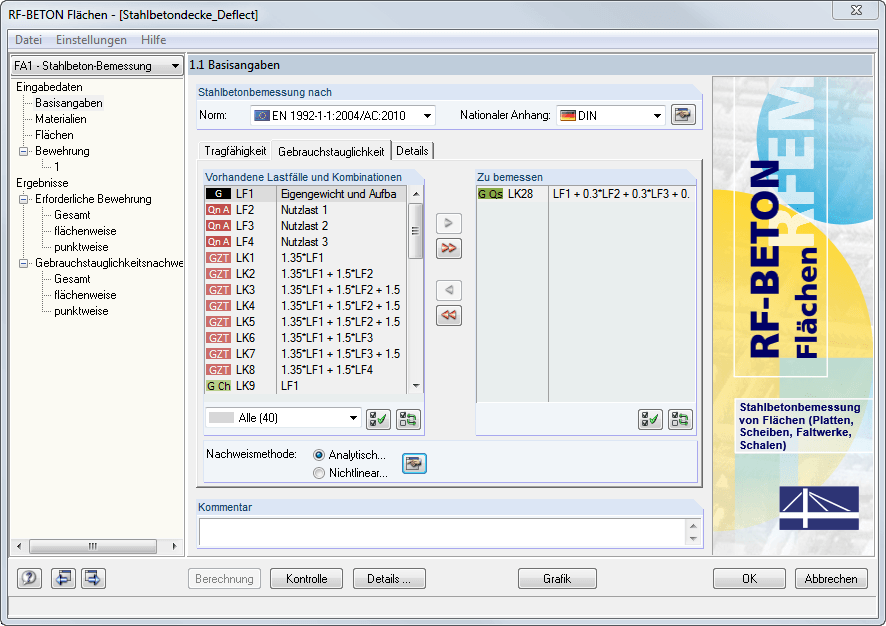Select Flächen in navigator tree
886x626 pixels.
click(x=54, y=134)
